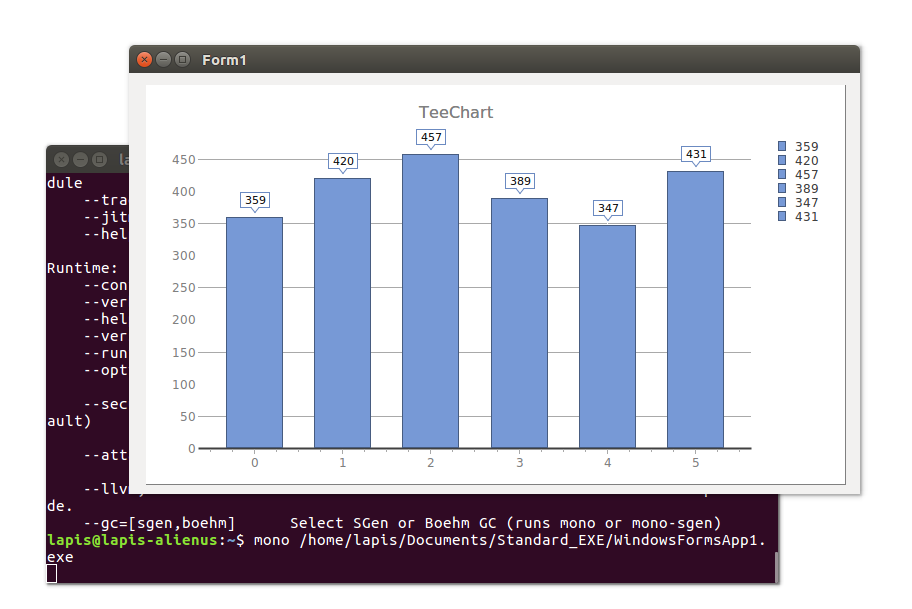Click the terminal cursor block
Viewport: 912px width, 609px height.
coord(52,574)
